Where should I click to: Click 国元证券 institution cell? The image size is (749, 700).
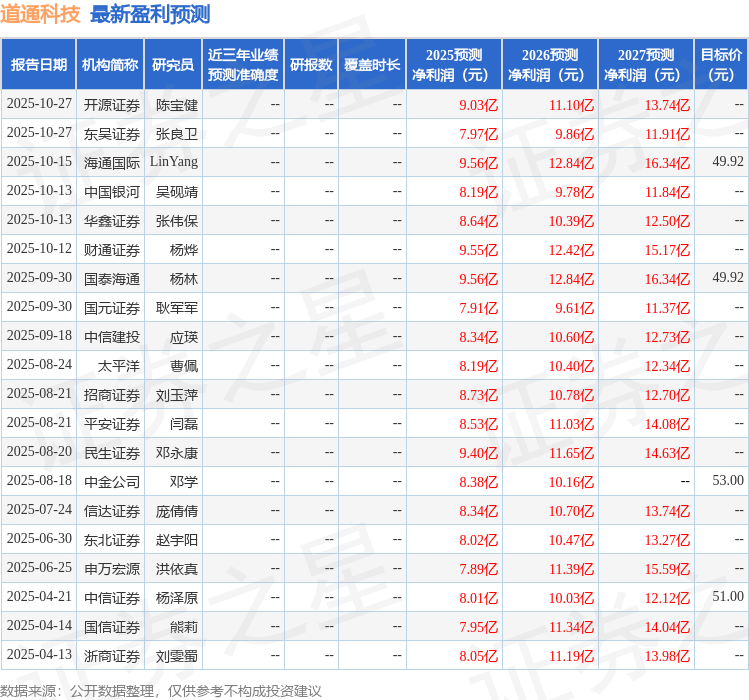coord(112,308)
